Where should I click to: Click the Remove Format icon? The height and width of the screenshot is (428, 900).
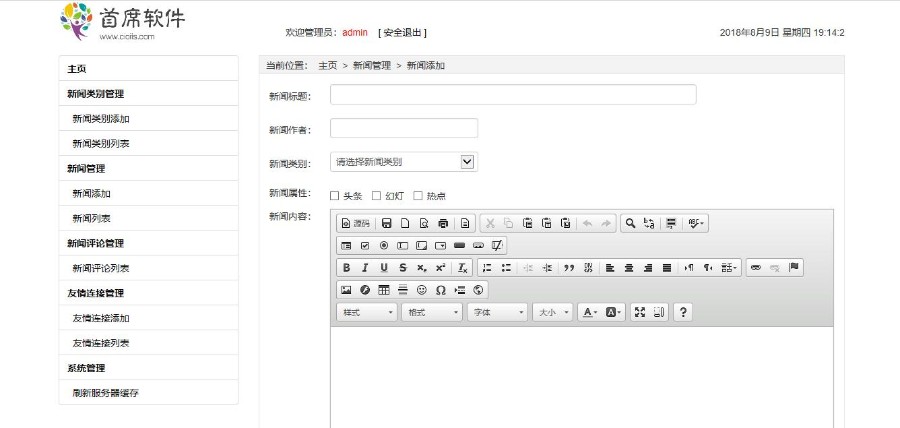click(x=463, y=267)
